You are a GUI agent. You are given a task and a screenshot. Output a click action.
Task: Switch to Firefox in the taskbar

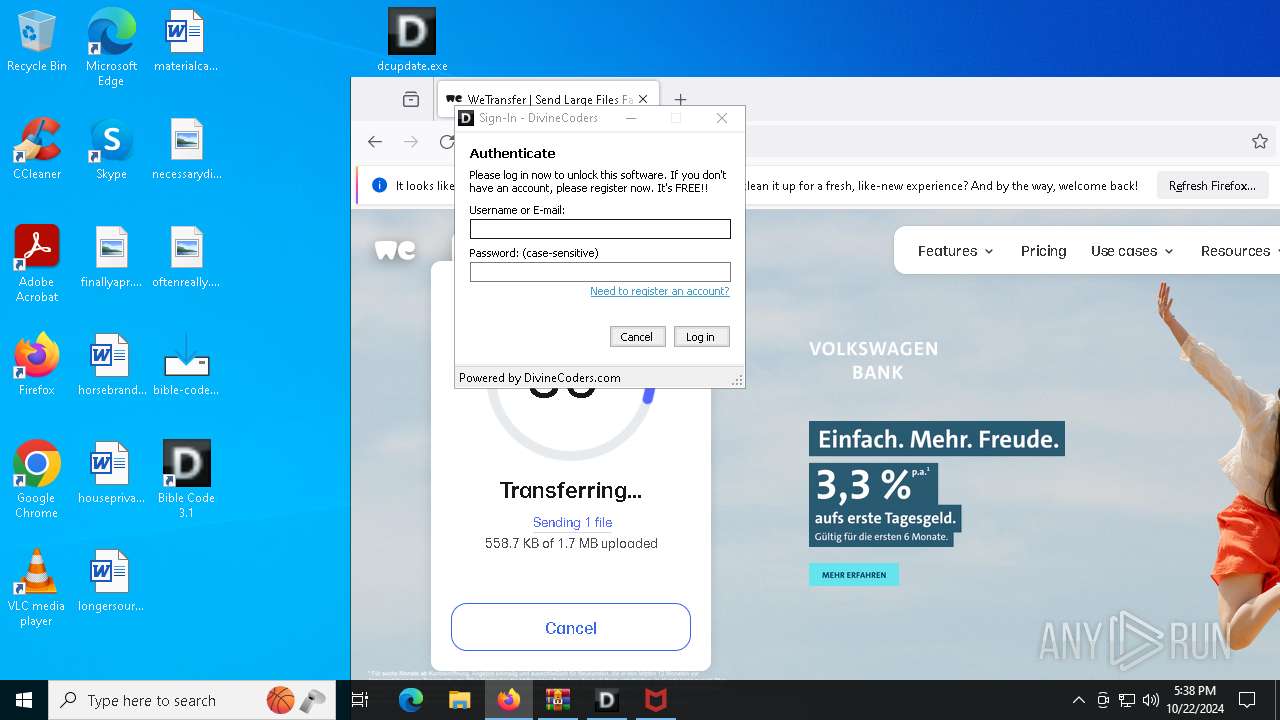point(508,700)
